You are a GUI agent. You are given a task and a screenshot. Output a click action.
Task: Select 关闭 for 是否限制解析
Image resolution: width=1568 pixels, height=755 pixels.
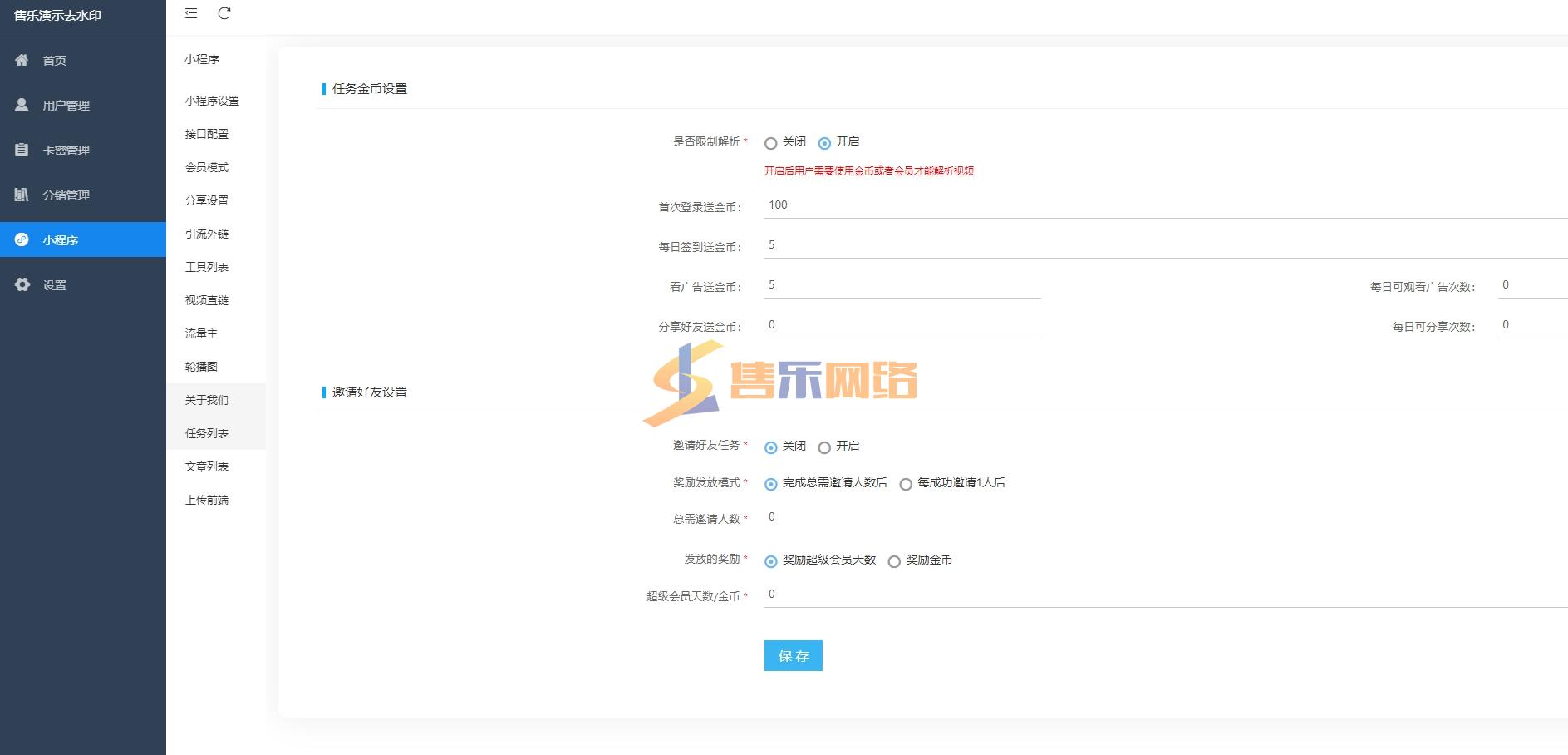(771, 143)
